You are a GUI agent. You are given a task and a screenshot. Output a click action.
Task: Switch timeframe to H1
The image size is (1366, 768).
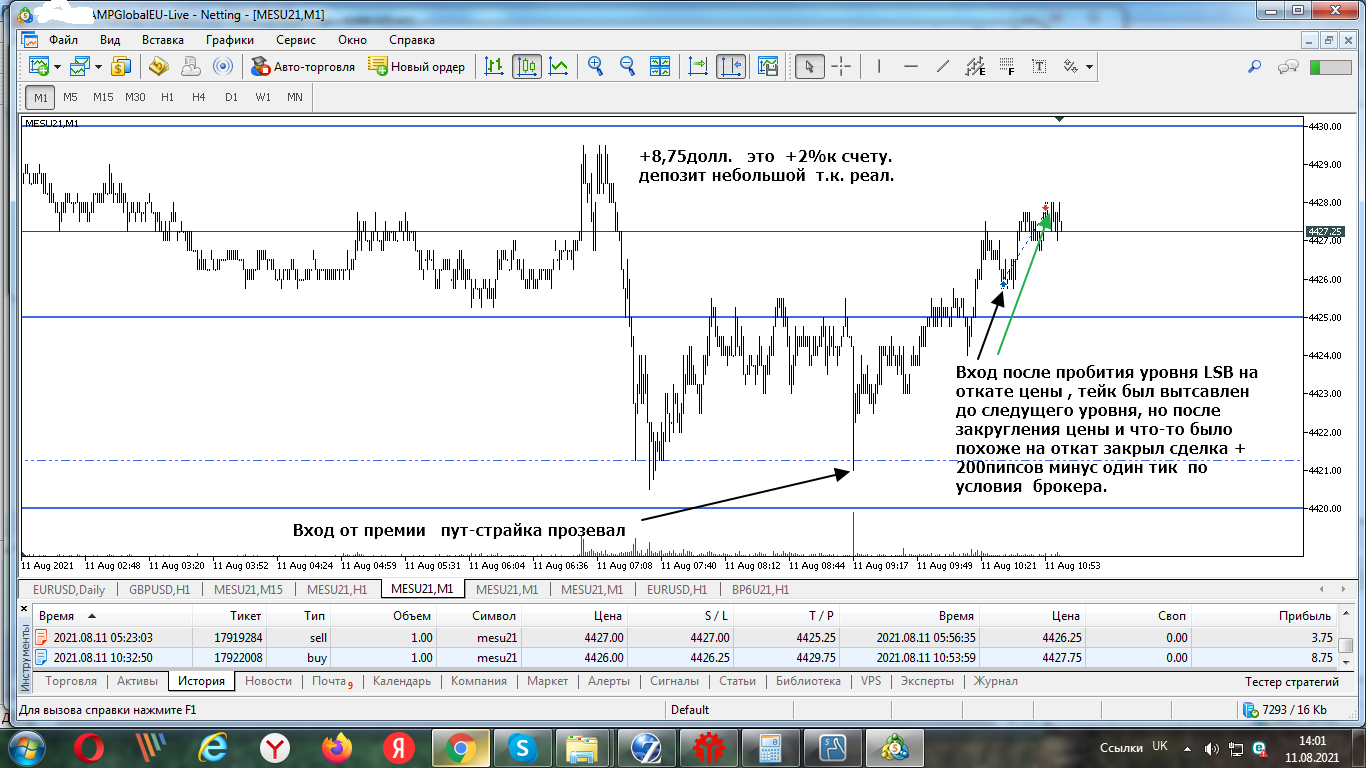[x=167, y=97]
